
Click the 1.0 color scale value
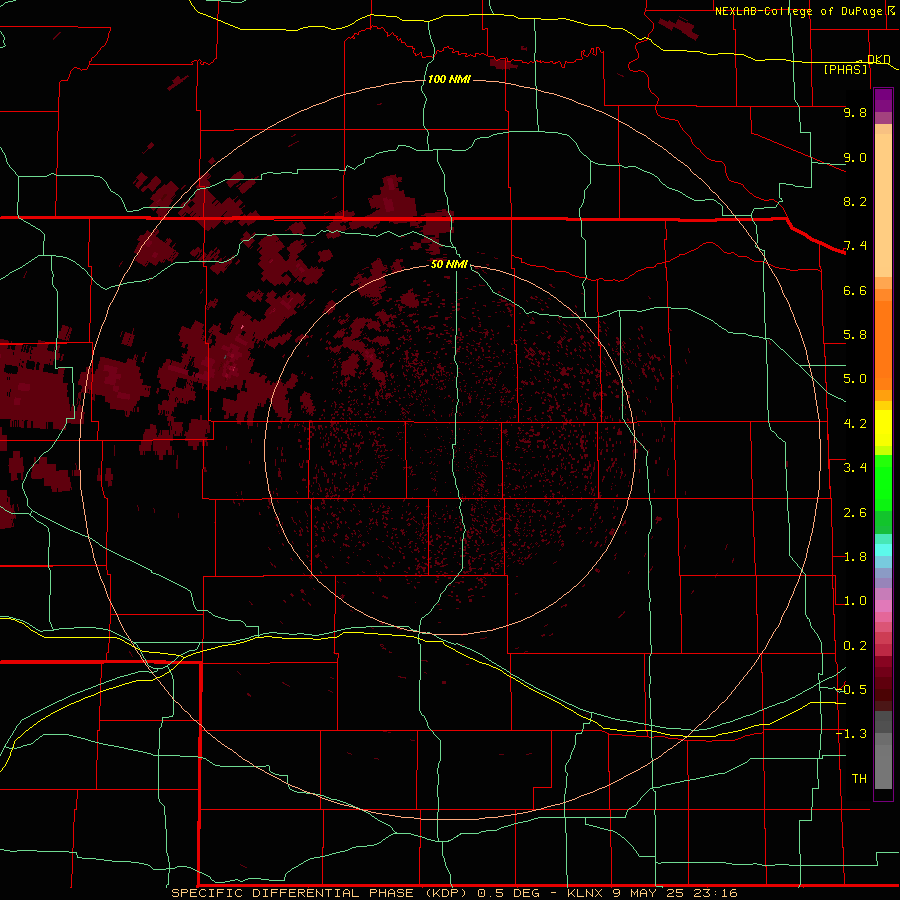[855, 601]
